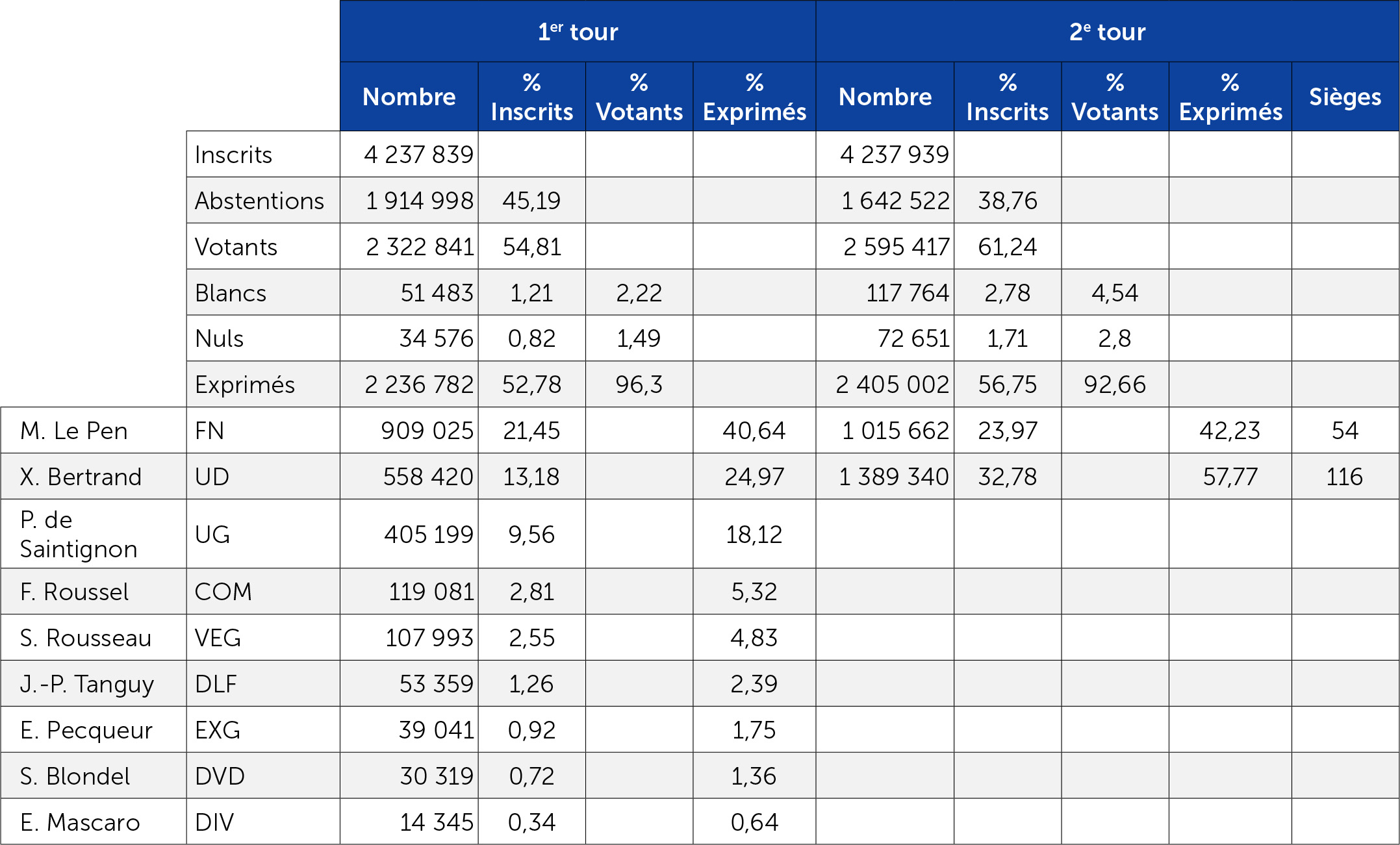Select the 54 seats cell
This screenshot has height=845, width=1400.
tap(1345, 430)
